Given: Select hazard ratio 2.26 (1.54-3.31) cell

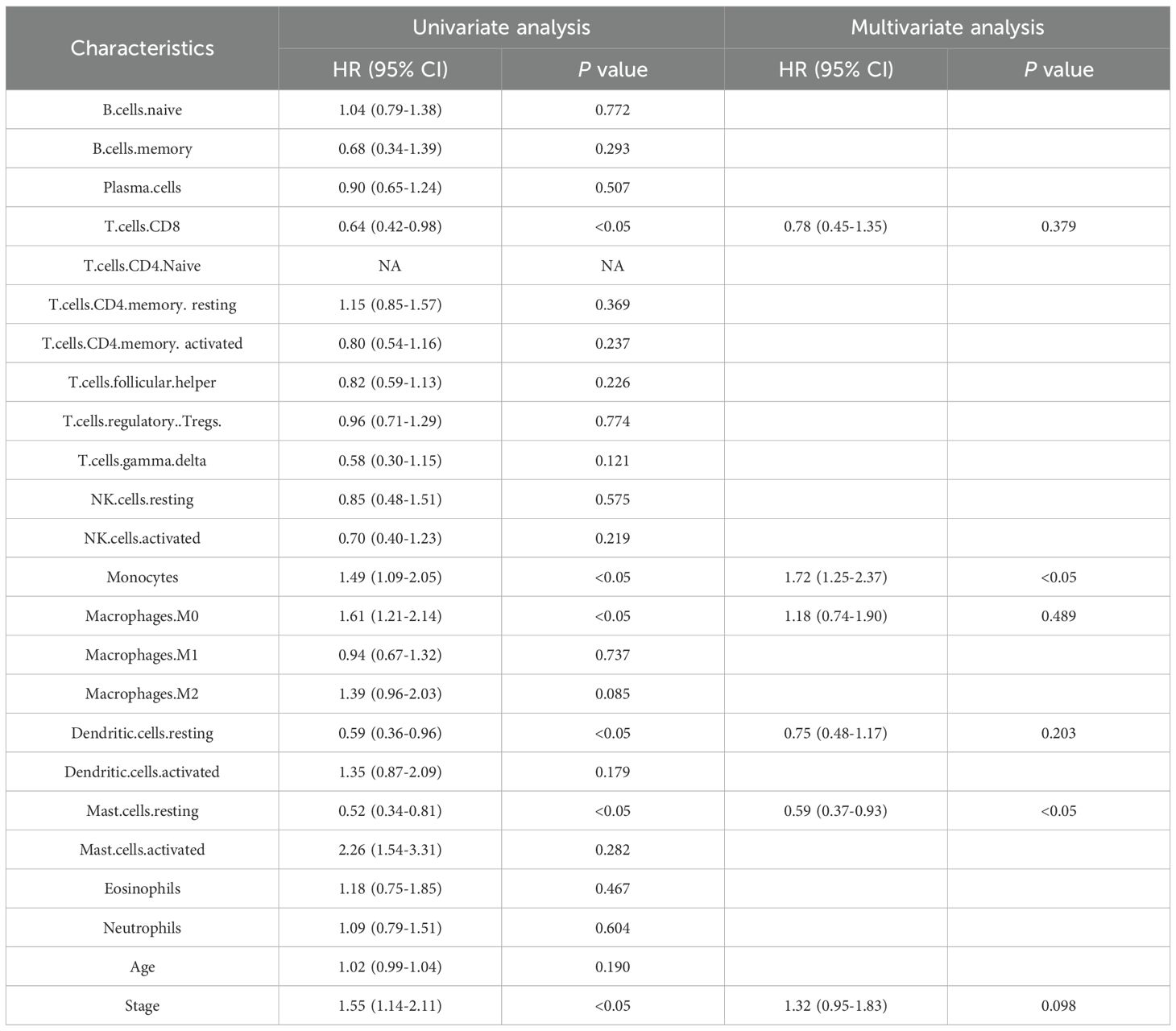Looking at the screenshot, I should [390, 850].
